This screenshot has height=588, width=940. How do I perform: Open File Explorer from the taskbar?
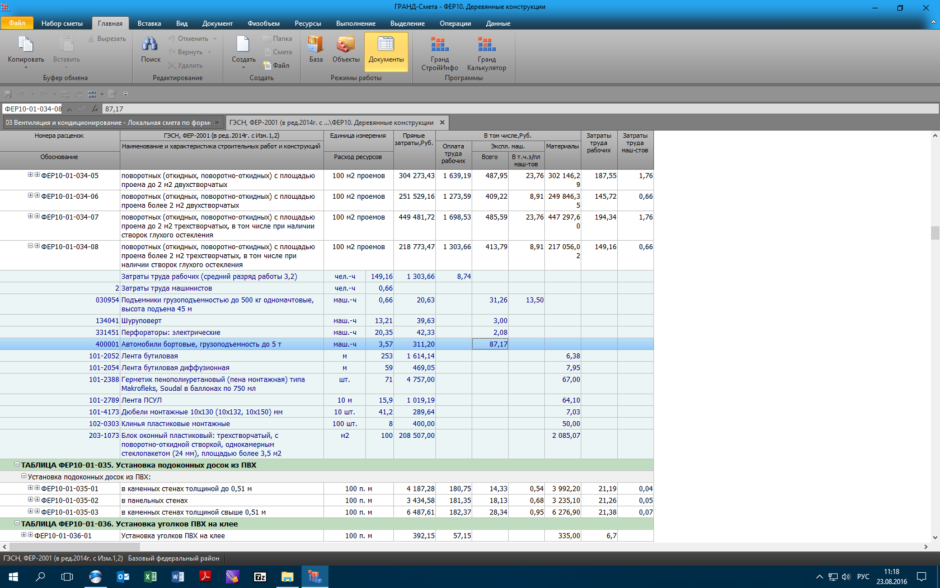click(x=287, y=577)
